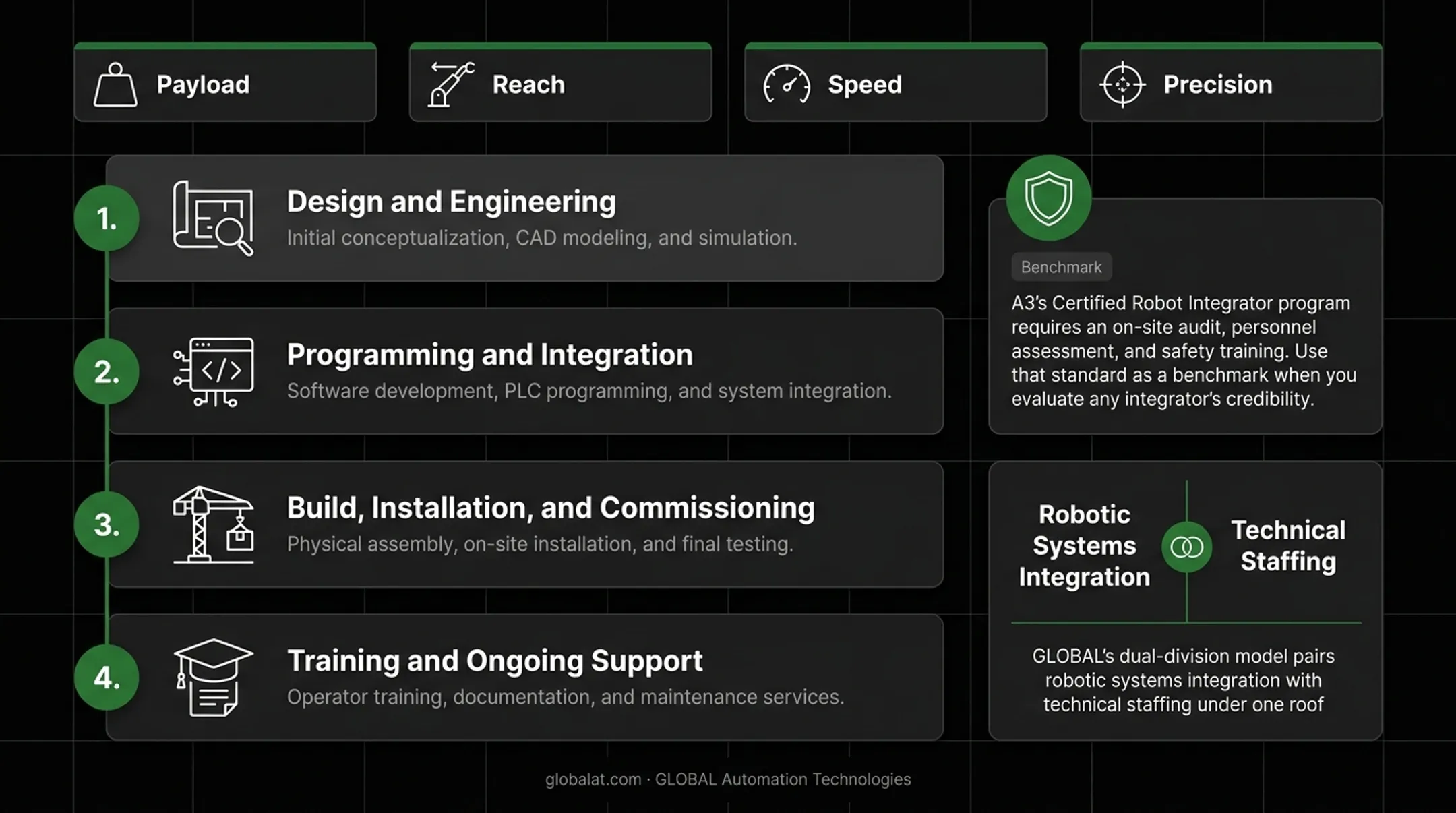
Task: Click the Design and Engineering blueprint icon
Action: [x=213, y=218]
